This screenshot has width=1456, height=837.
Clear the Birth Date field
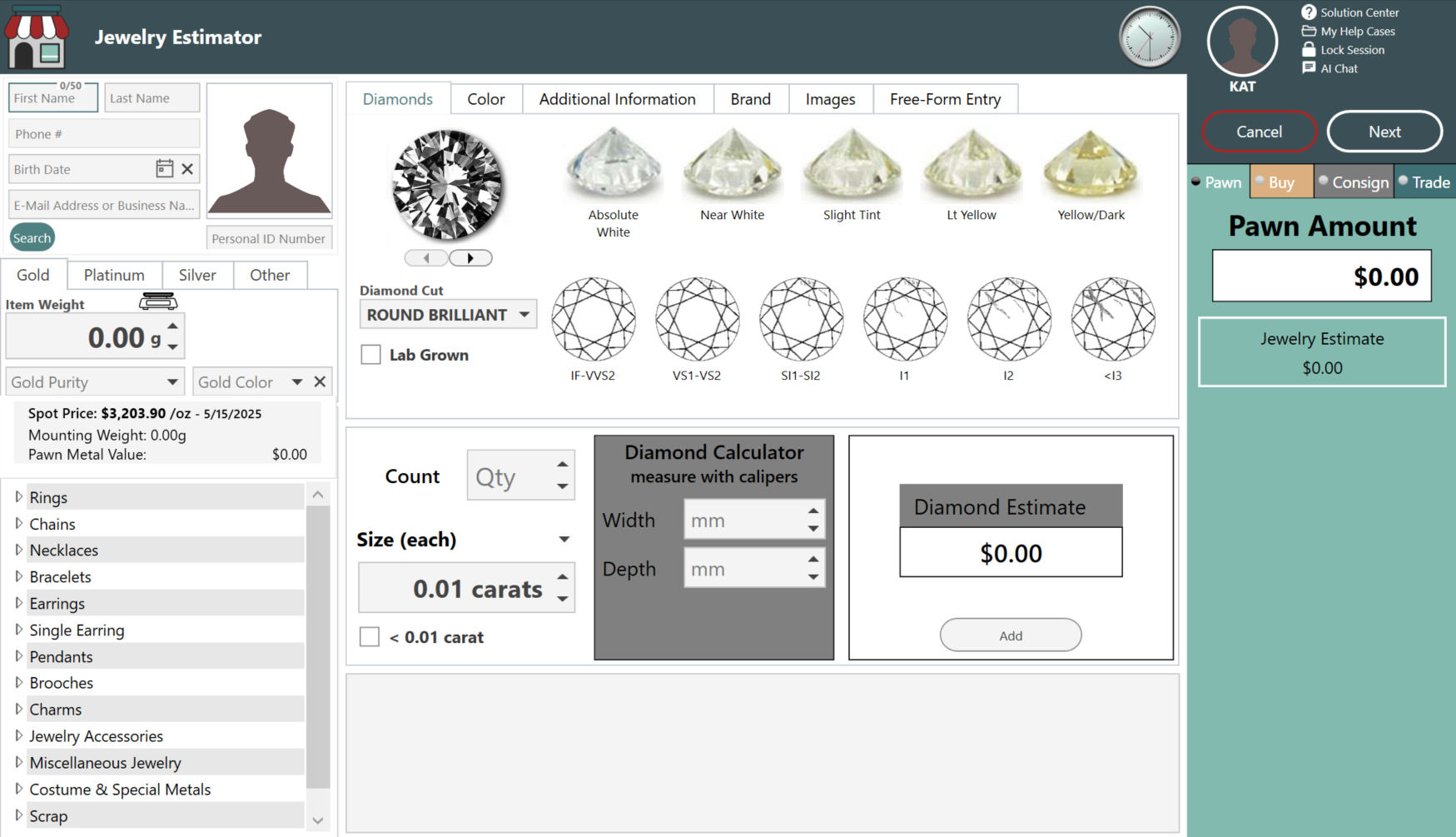[187, 169]
